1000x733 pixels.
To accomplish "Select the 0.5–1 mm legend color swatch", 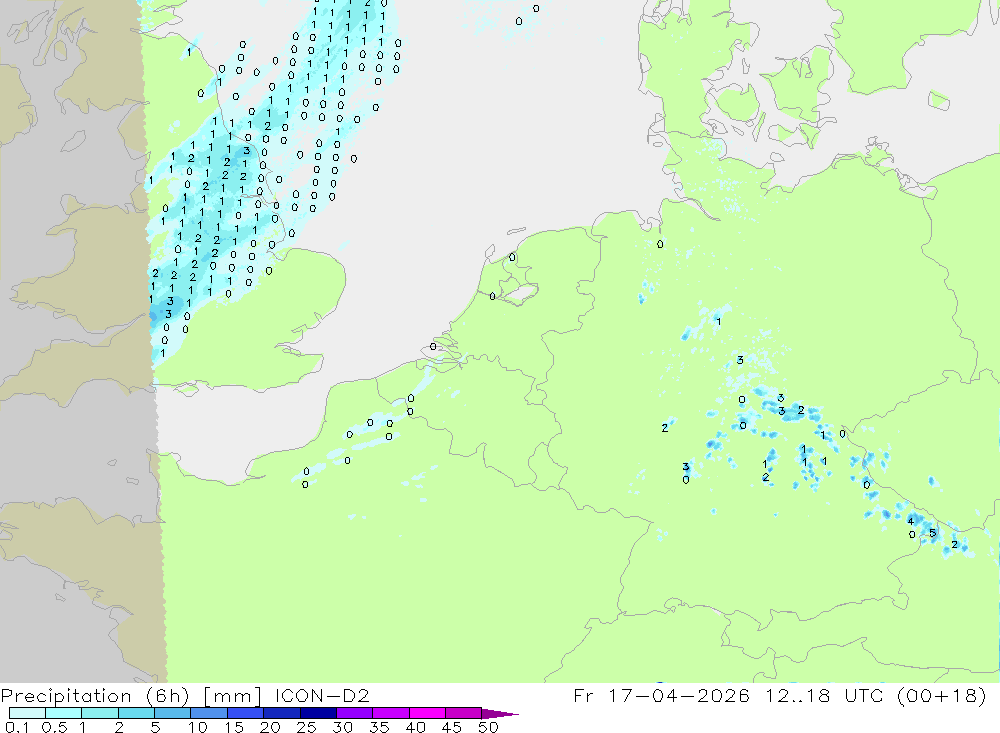I will point(63,713).
